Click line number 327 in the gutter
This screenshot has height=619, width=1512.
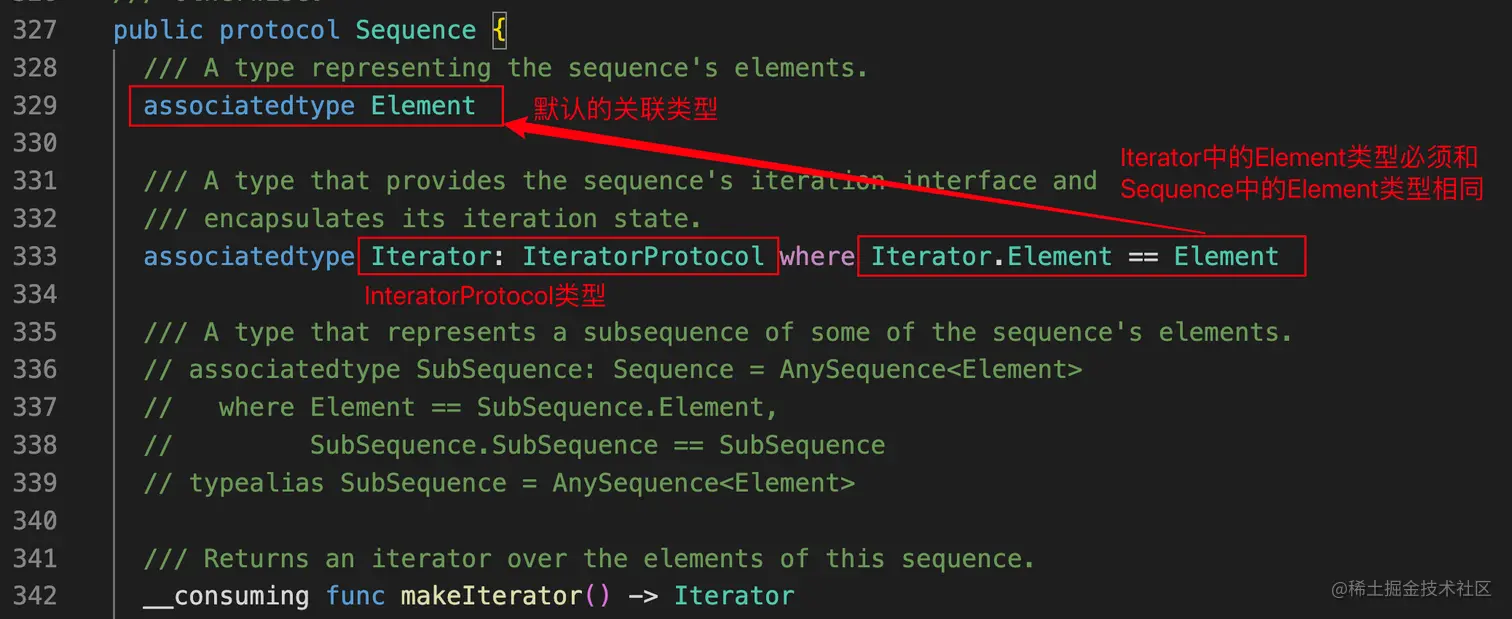tap(35, 30)
